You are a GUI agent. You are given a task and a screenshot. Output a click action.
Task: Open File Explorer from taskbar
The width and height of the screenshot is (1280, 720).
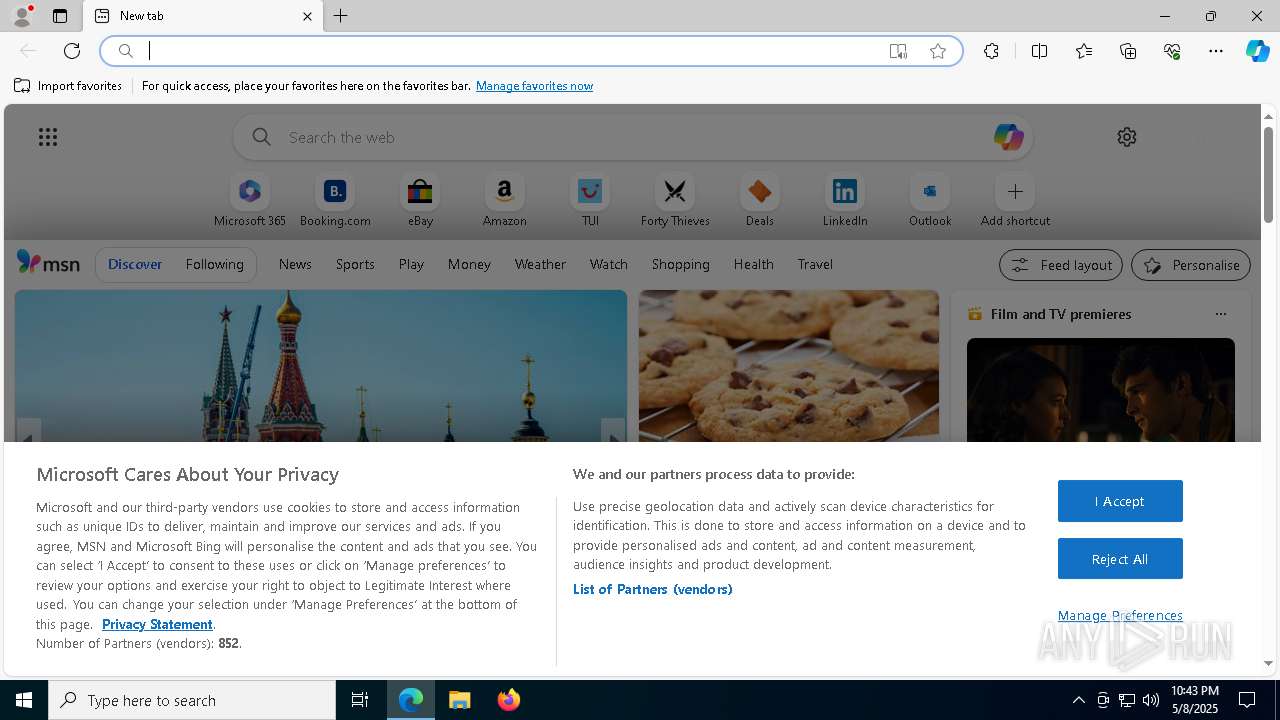460,700
